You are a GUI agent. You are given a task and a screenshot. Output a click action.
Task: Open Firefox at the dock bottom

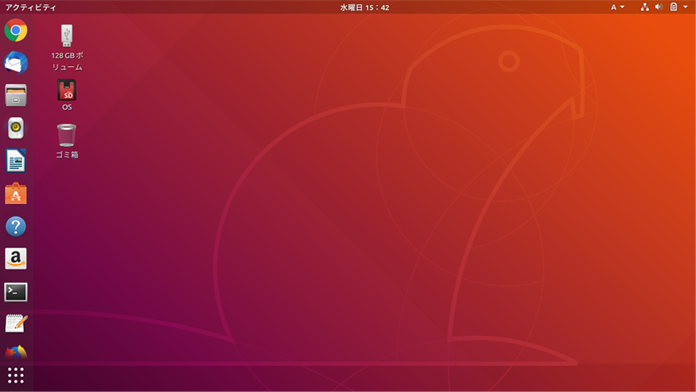coord(16,352)
